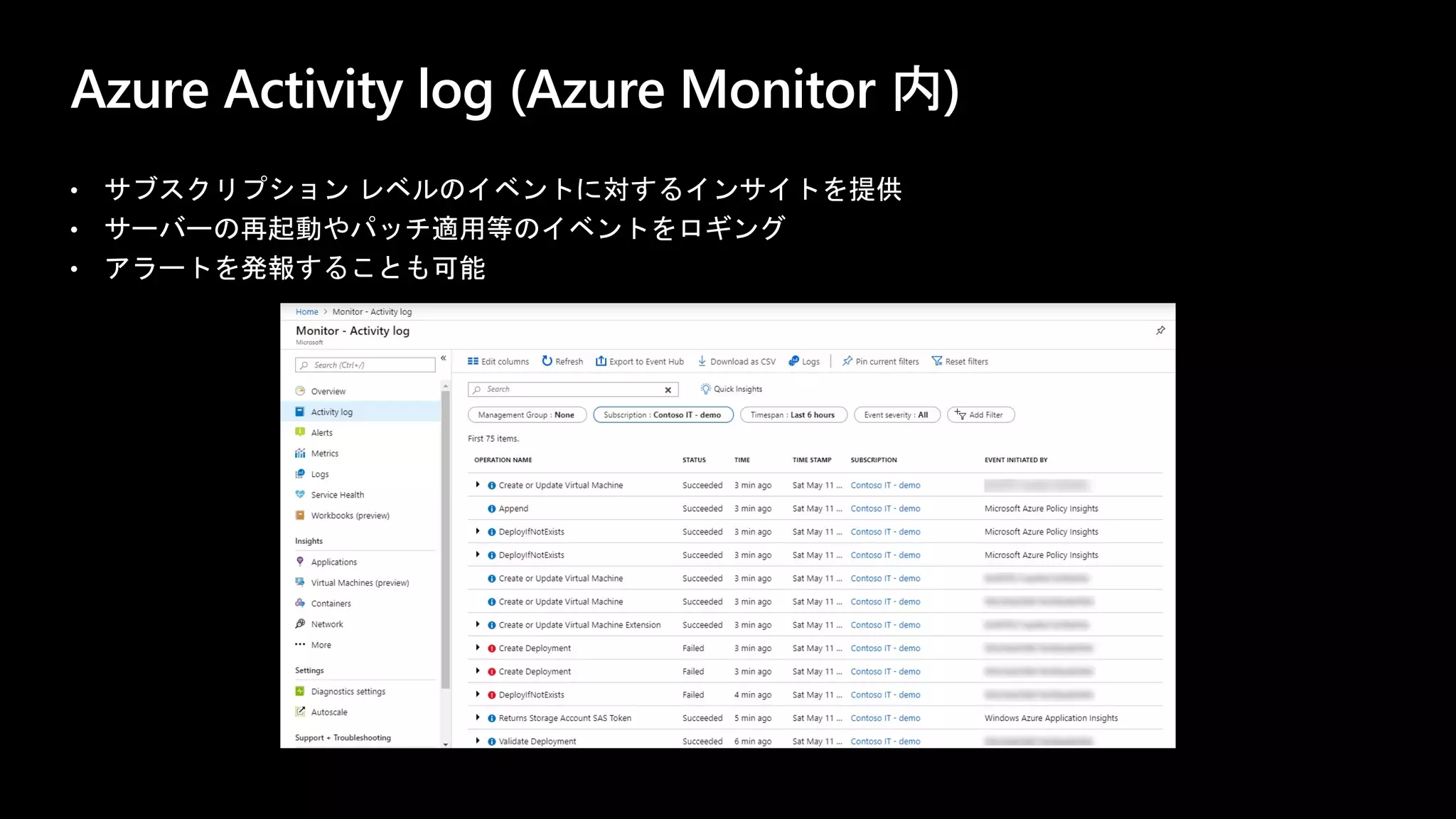The width and height of the screenshot is (1456, 819).
Task: Click Pin current filters
Action: pyautogui.click(x=880, y=361)
